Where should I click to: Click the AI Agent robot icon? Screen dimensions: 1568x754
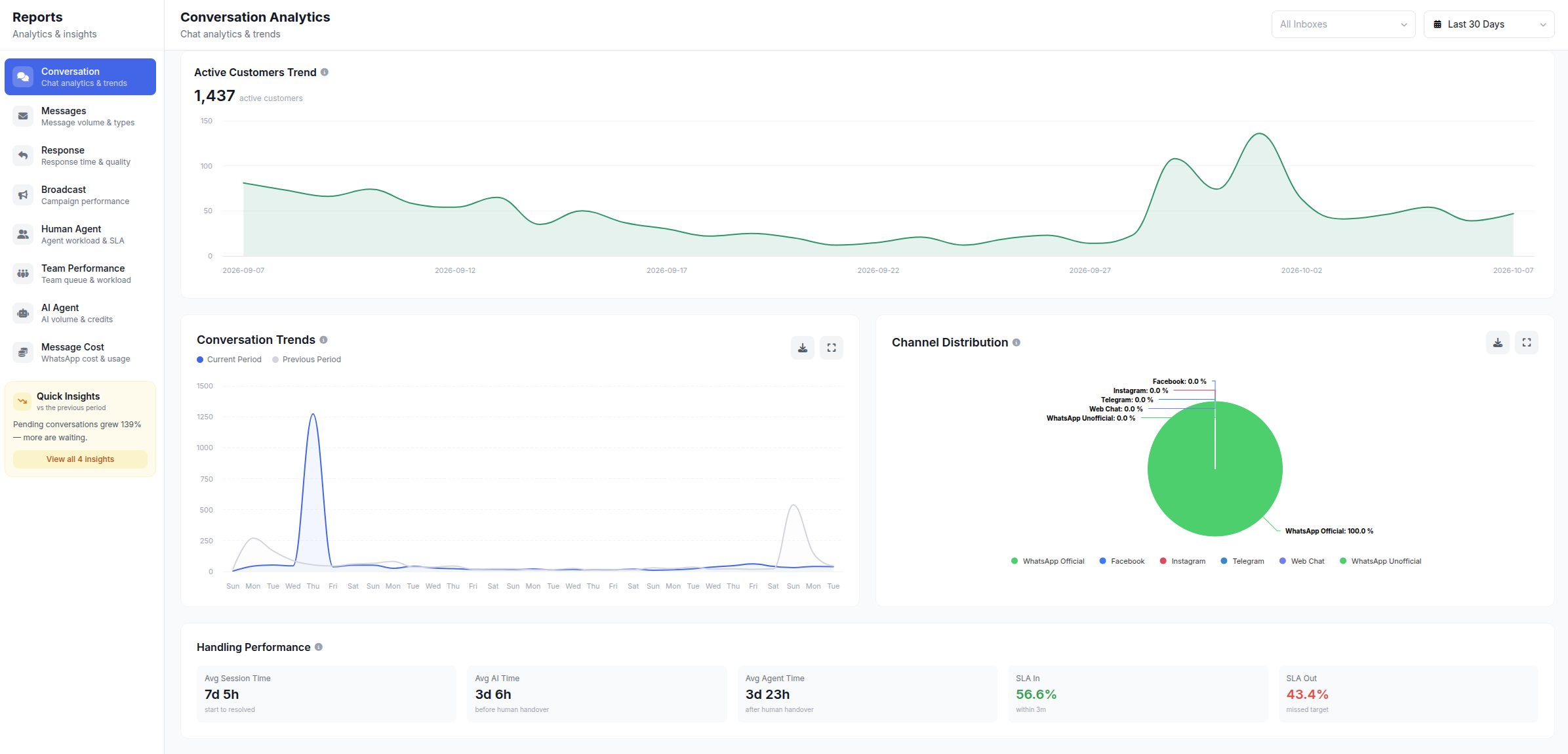coord(23,313)
